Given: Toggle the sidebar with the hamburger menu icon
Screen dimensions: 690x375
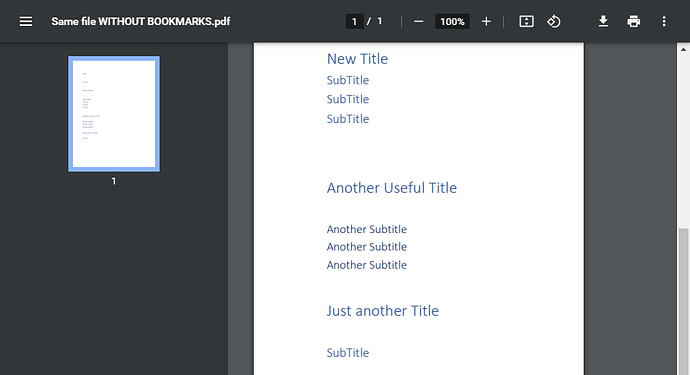Looking at the screenshot, I should click(x=26, y=22).
